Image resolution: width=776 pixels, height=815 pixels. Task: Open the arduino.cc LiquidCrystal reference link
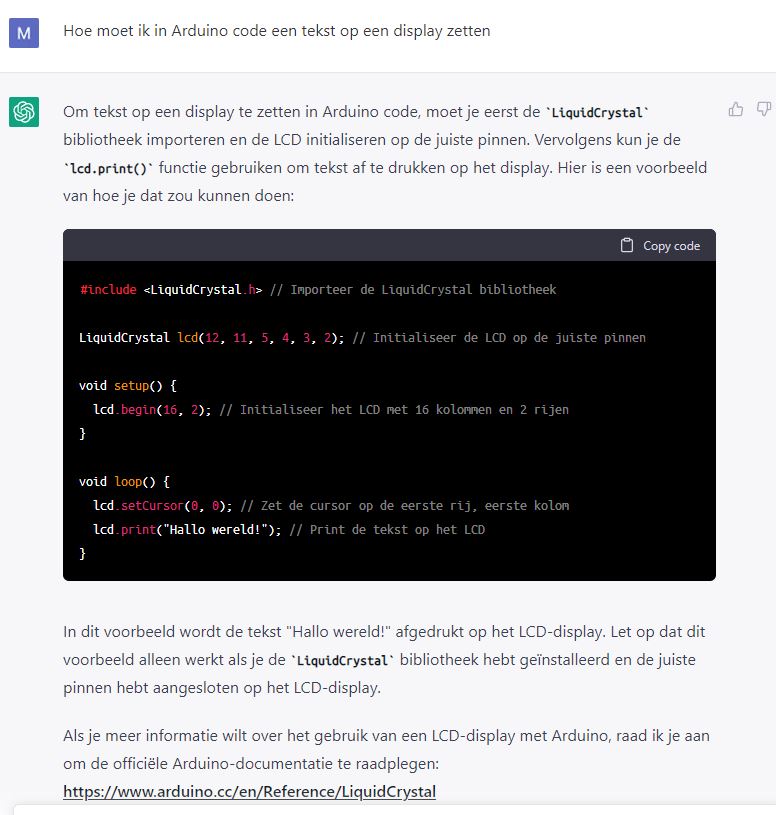(249, 792)
